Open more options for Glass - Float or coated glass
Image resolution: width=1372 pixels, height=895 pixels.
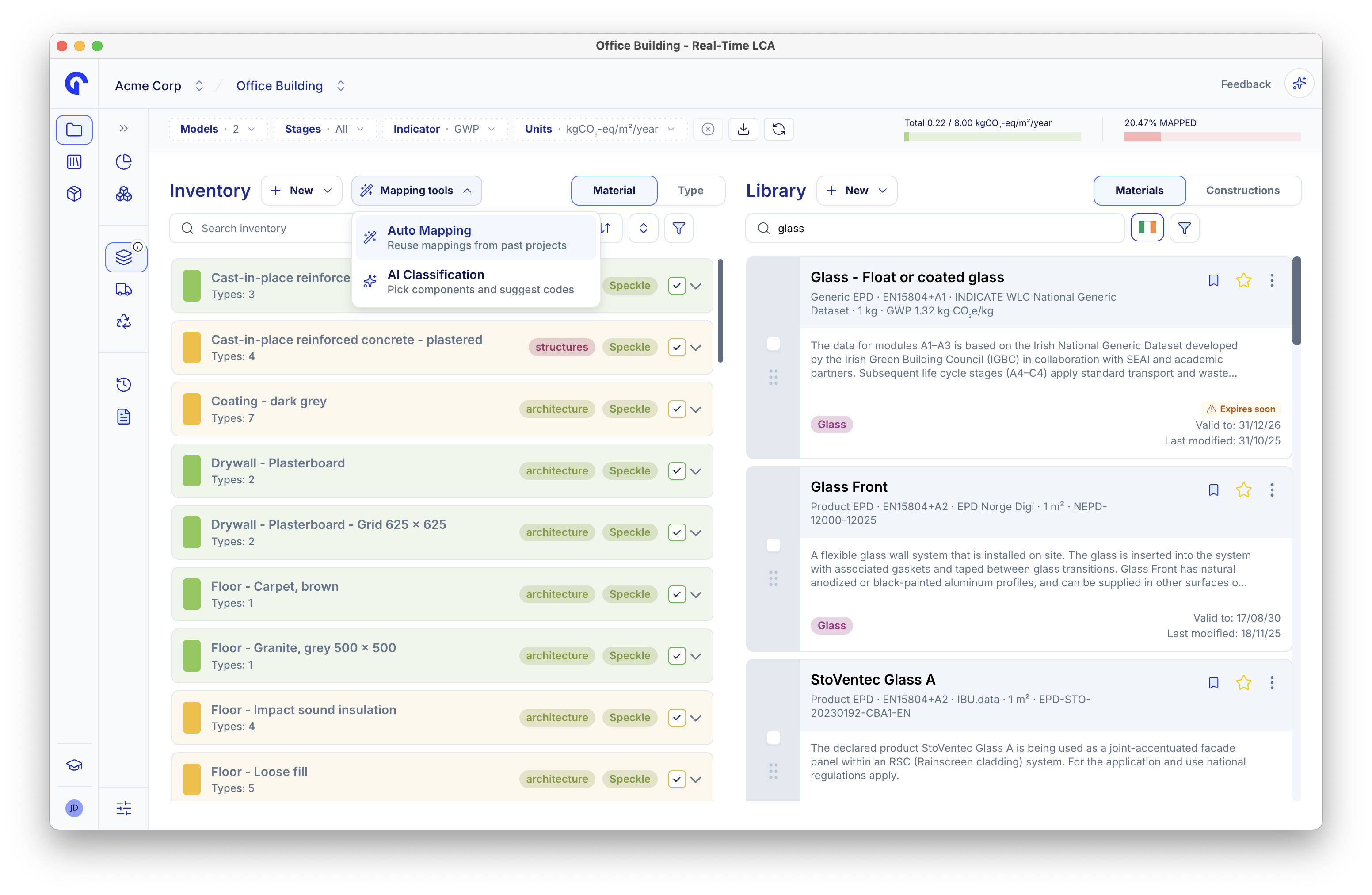coord(1272,281)
